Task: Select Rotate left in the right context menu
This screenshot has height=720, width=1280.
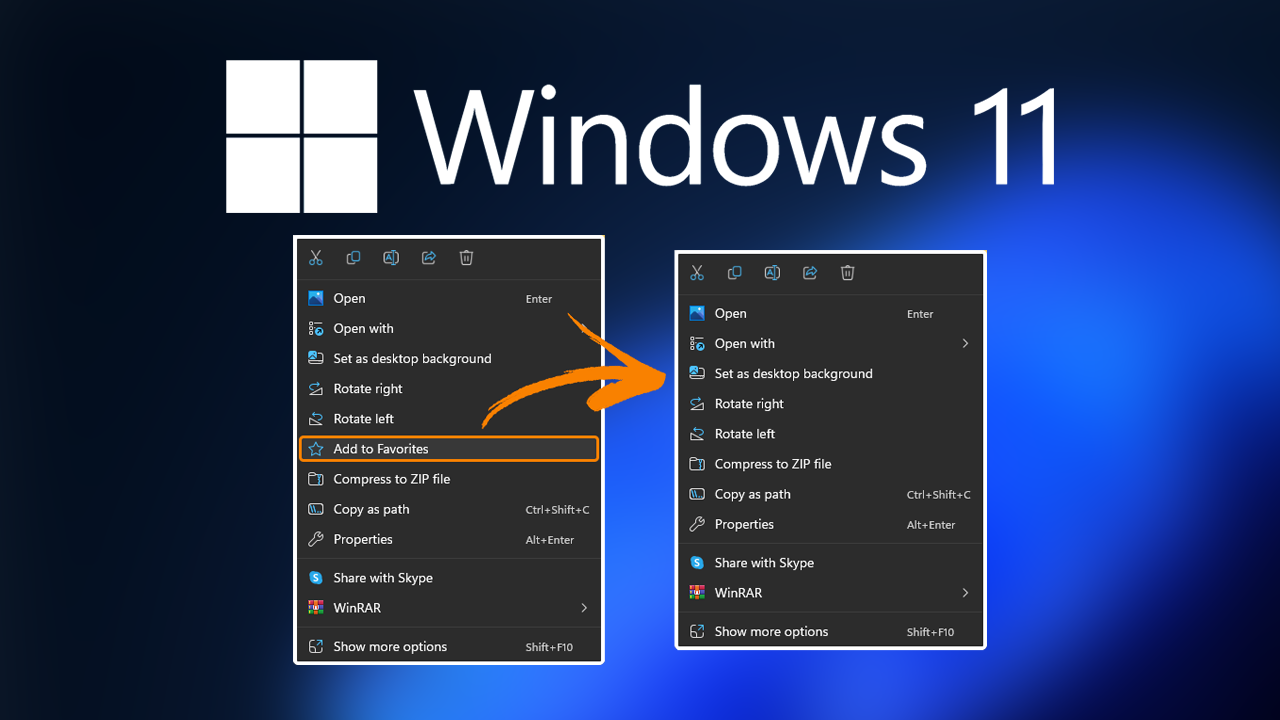Action: (x=830, y=434)
